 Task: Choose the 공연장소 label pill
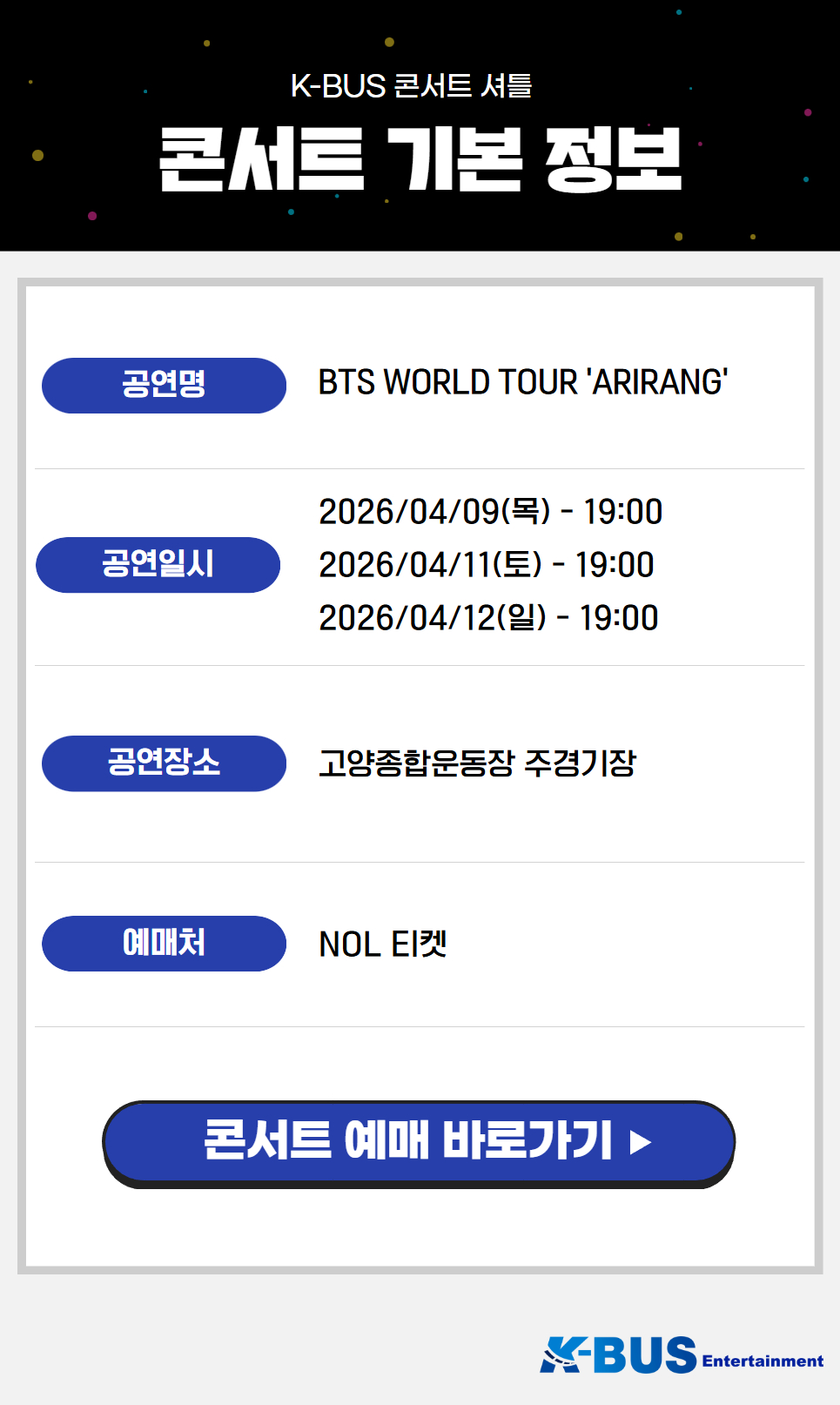(164, 763)
